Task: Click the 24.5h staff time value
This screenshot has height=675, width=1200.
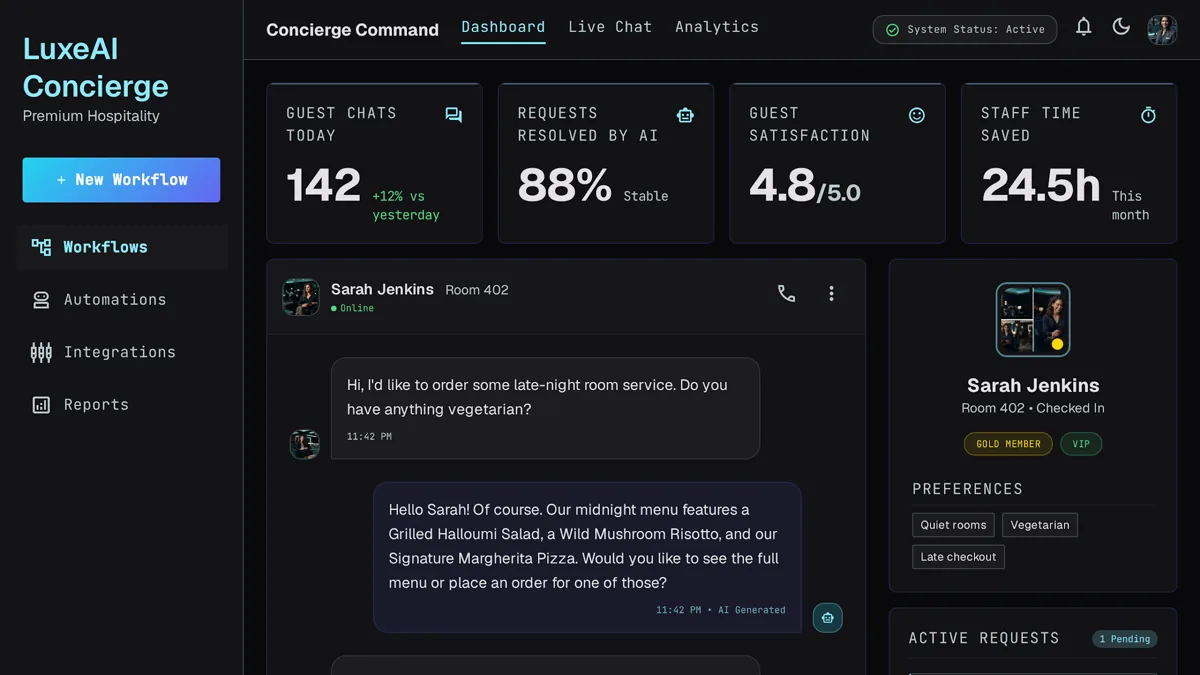Action: [x=1041, y=185]
